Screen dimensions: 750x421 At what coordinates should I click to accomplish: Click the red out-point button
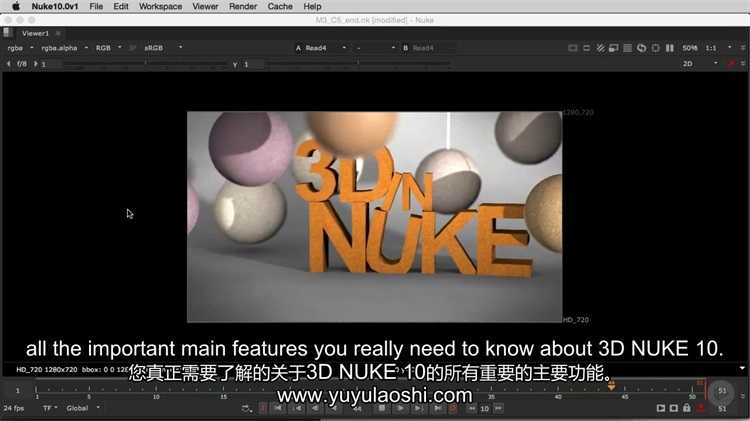click(453, 409)
